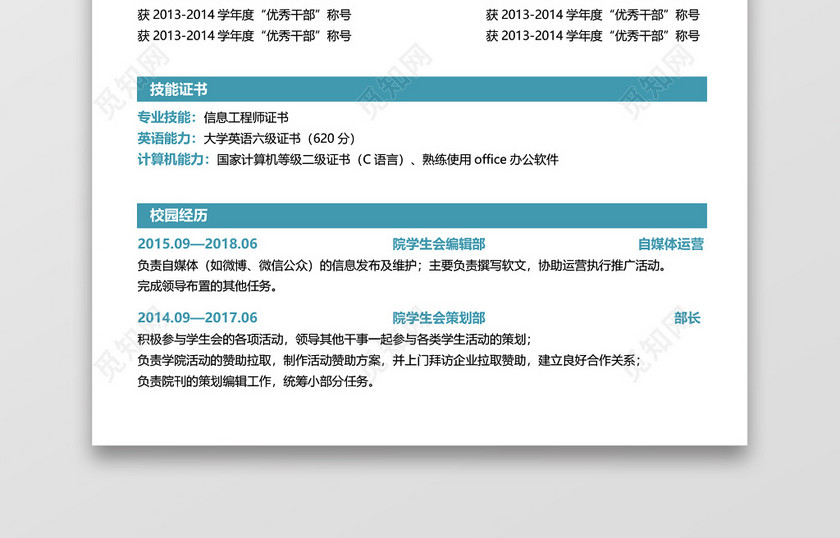The width and height of the screenshot is (840, 538).
Task: Select the 专业技能 label
Action: pyautogui.click(x=167, y=117)
